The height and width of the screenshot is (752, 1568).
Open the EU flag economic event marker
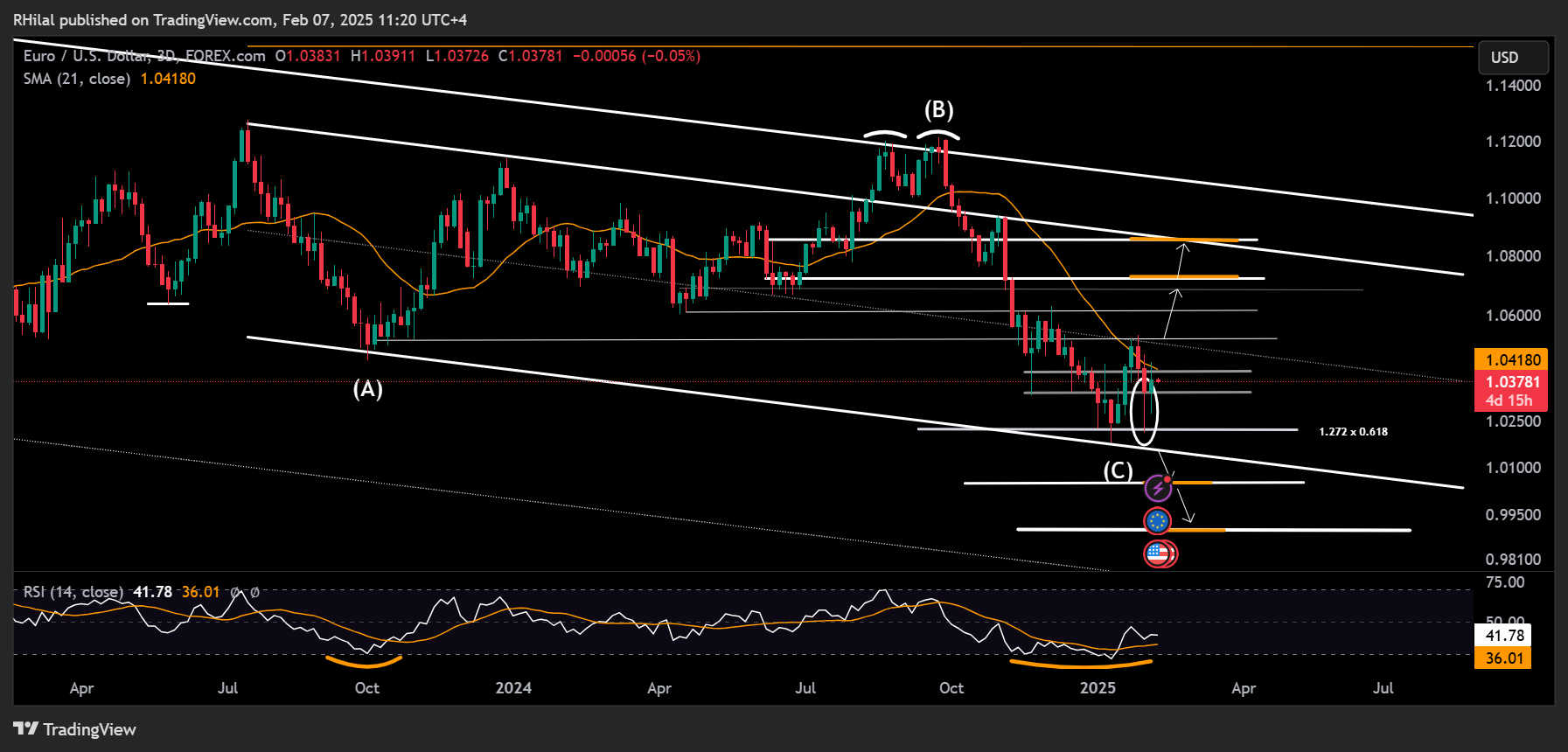pyautogui.click(x=1158, y=521)
